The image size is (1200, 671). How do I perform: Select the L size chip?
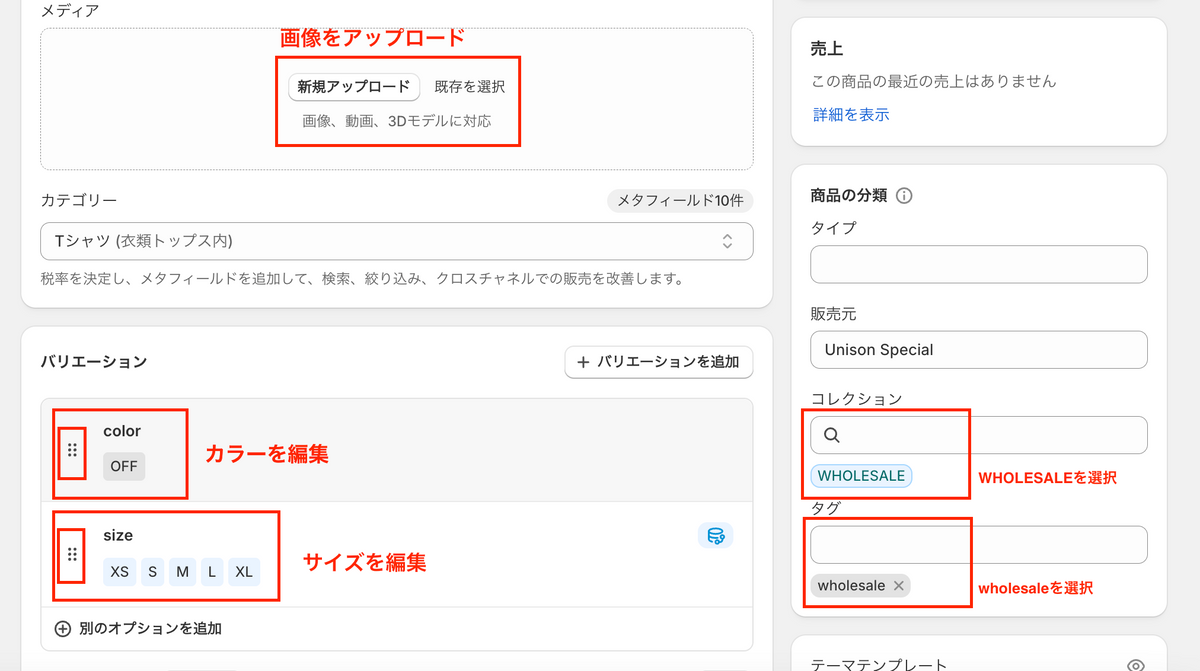[x=212, y=572]
